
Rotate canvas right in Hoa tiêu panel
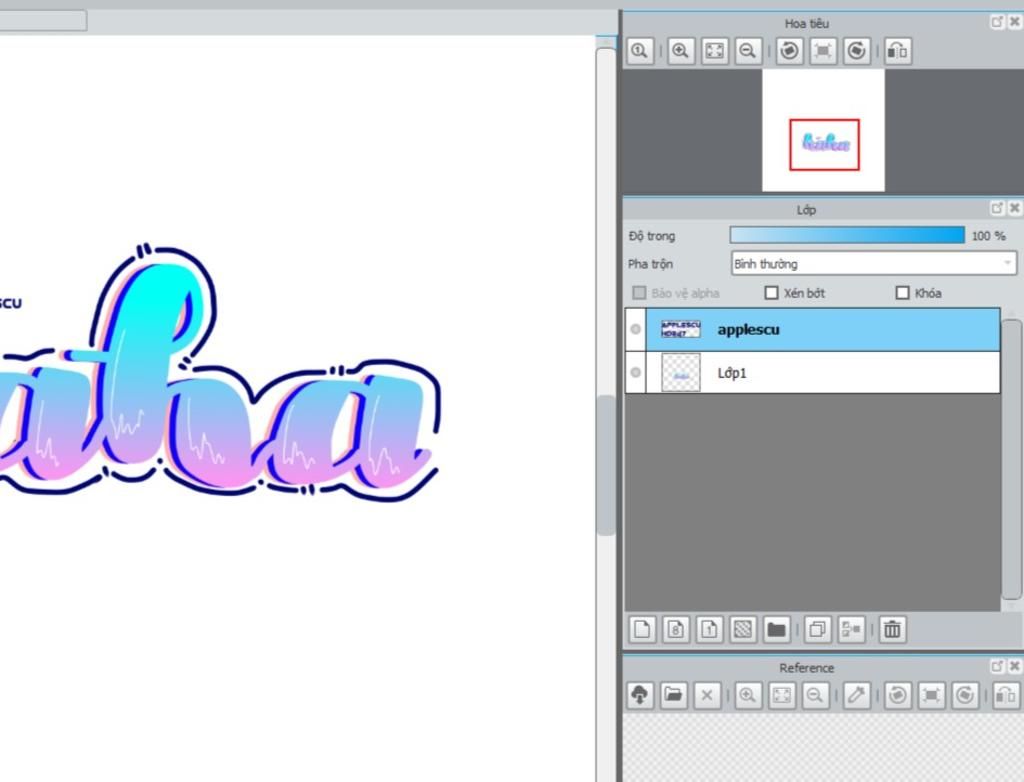click(x=857, y=51)
